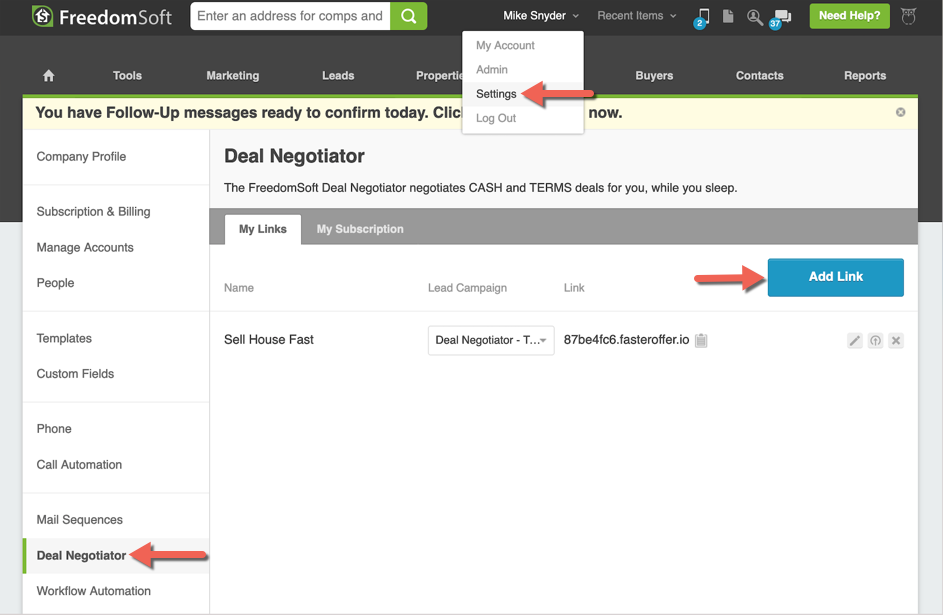Dismiss the Follow-Up messages banner

tap(900, 112)
